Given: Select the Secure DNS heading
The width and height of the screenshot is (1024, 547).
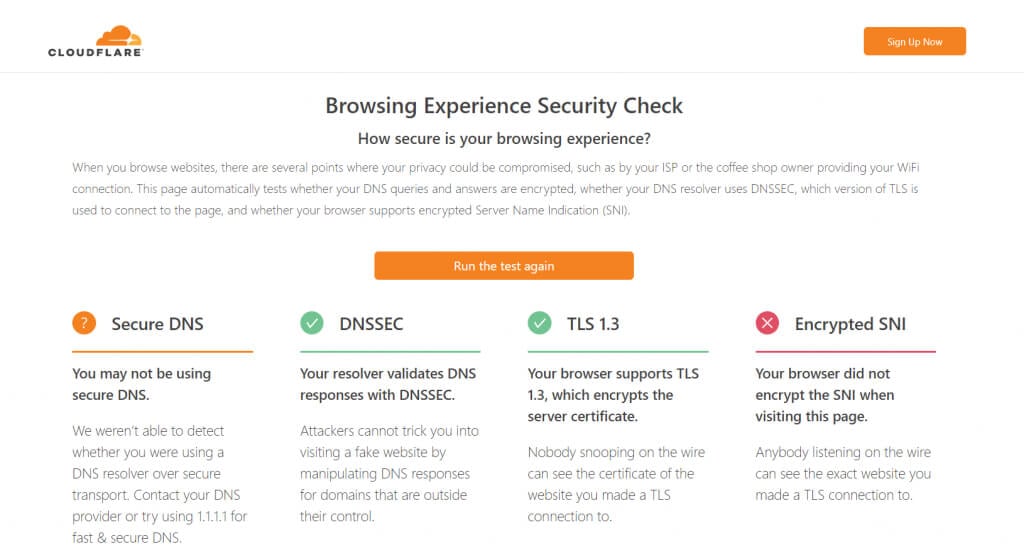Looking at the screenshot, I should [157, 324].
